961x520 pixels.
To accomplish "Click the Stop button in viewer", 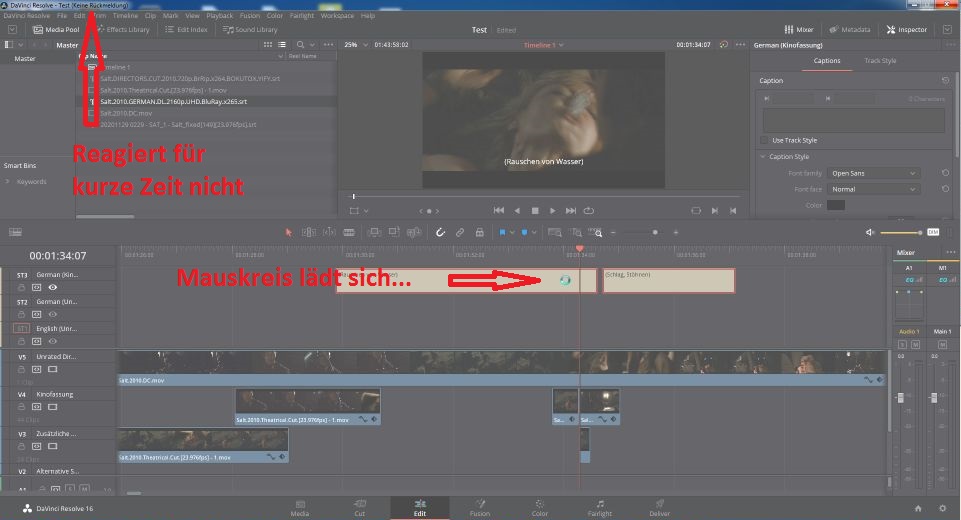I will pyautogui.click(x=534, y=210).
